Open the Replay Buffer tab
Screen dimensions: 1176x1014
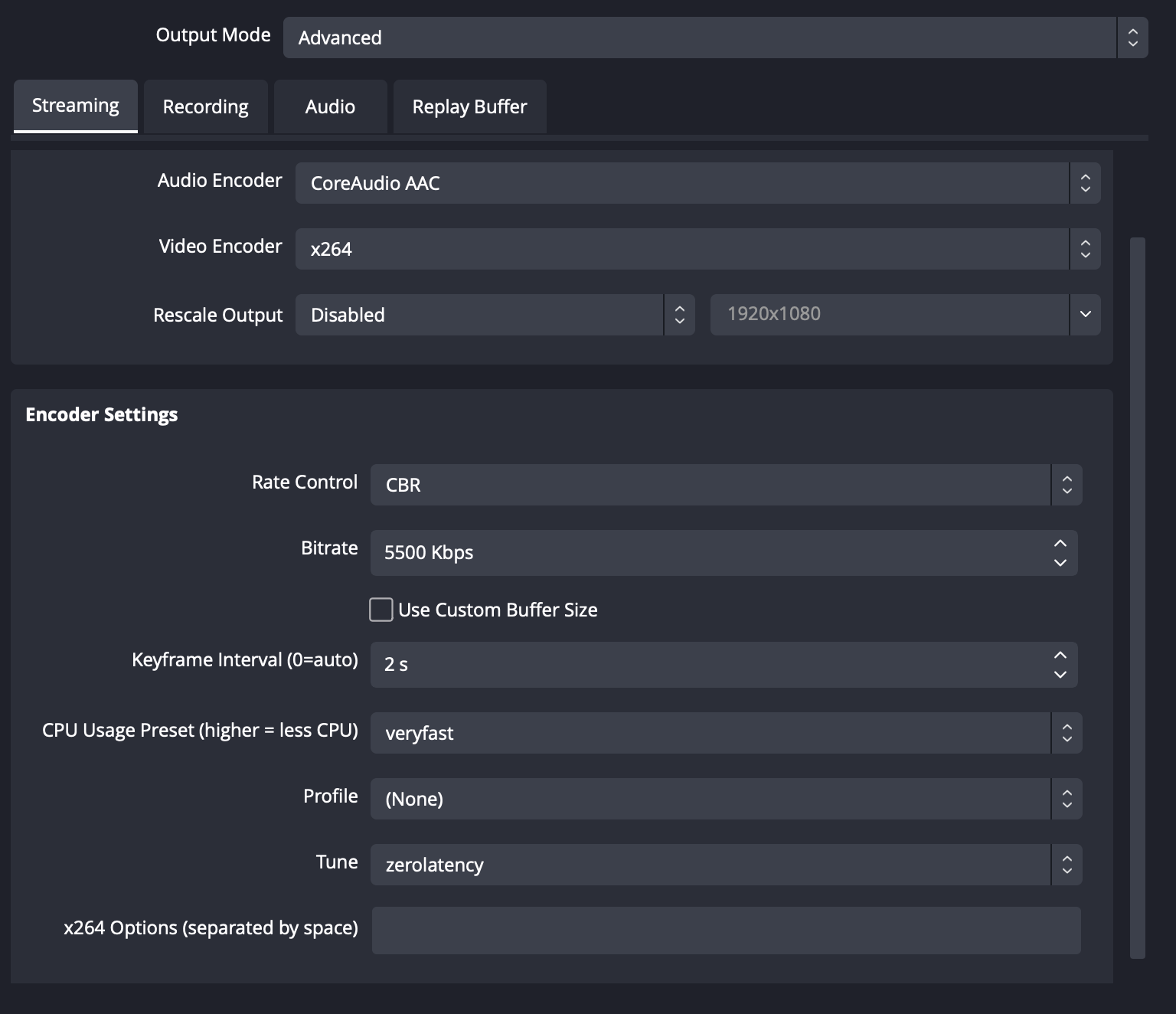469,106
